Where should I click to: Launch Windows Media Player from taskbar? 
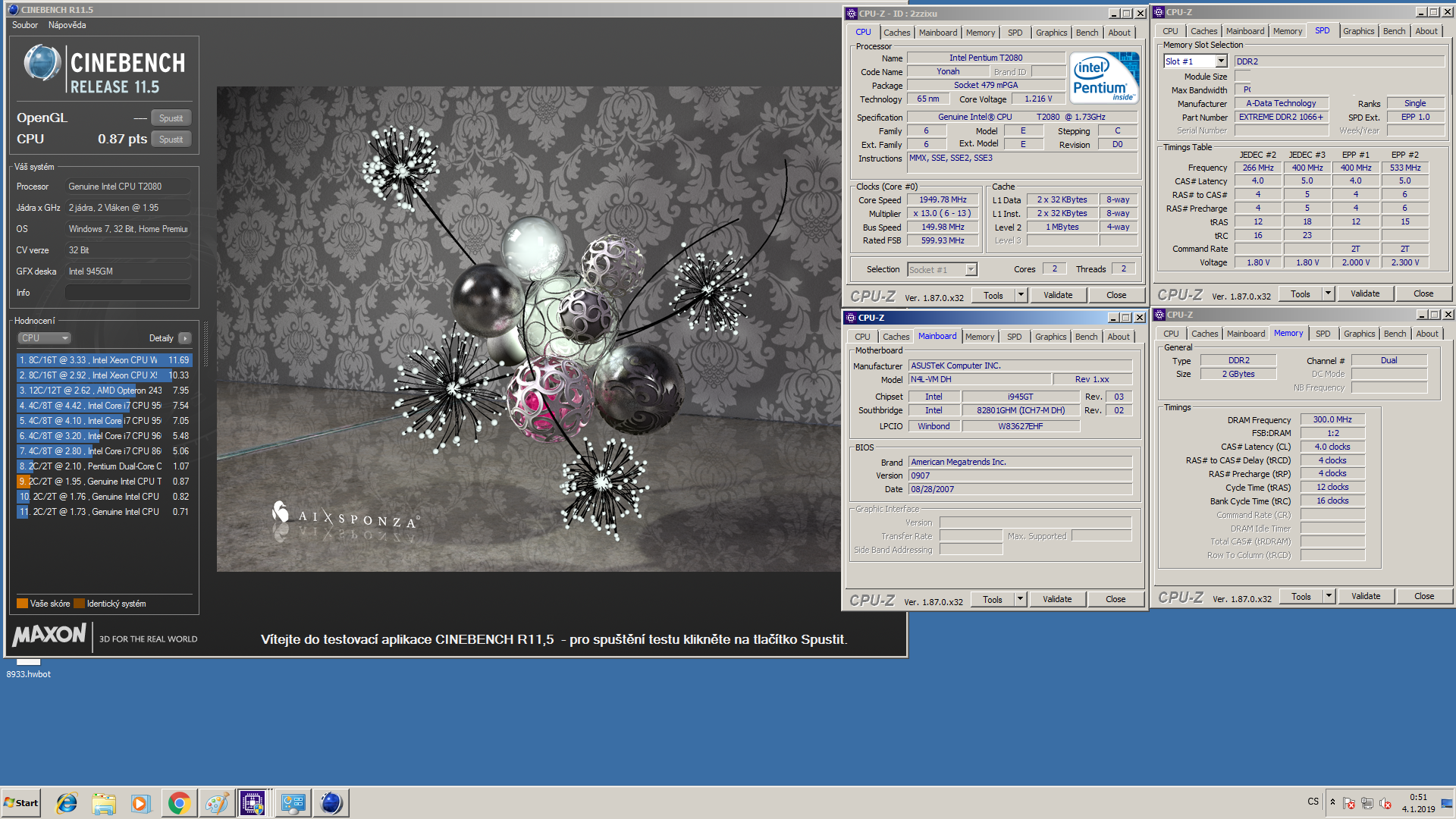pos(141,803)
